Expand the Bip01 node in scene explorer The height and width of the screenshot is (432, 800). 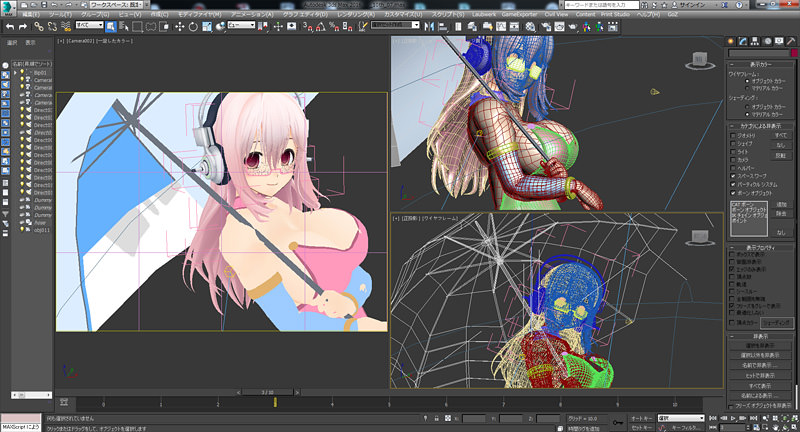pos(16,73)
